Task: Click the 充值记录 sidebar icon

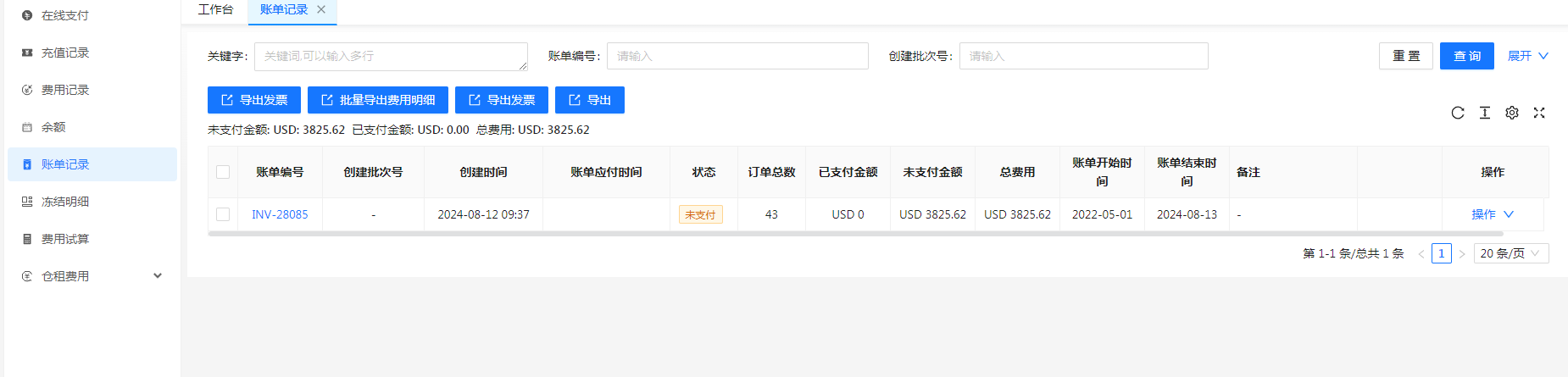Action: [27, 53]
